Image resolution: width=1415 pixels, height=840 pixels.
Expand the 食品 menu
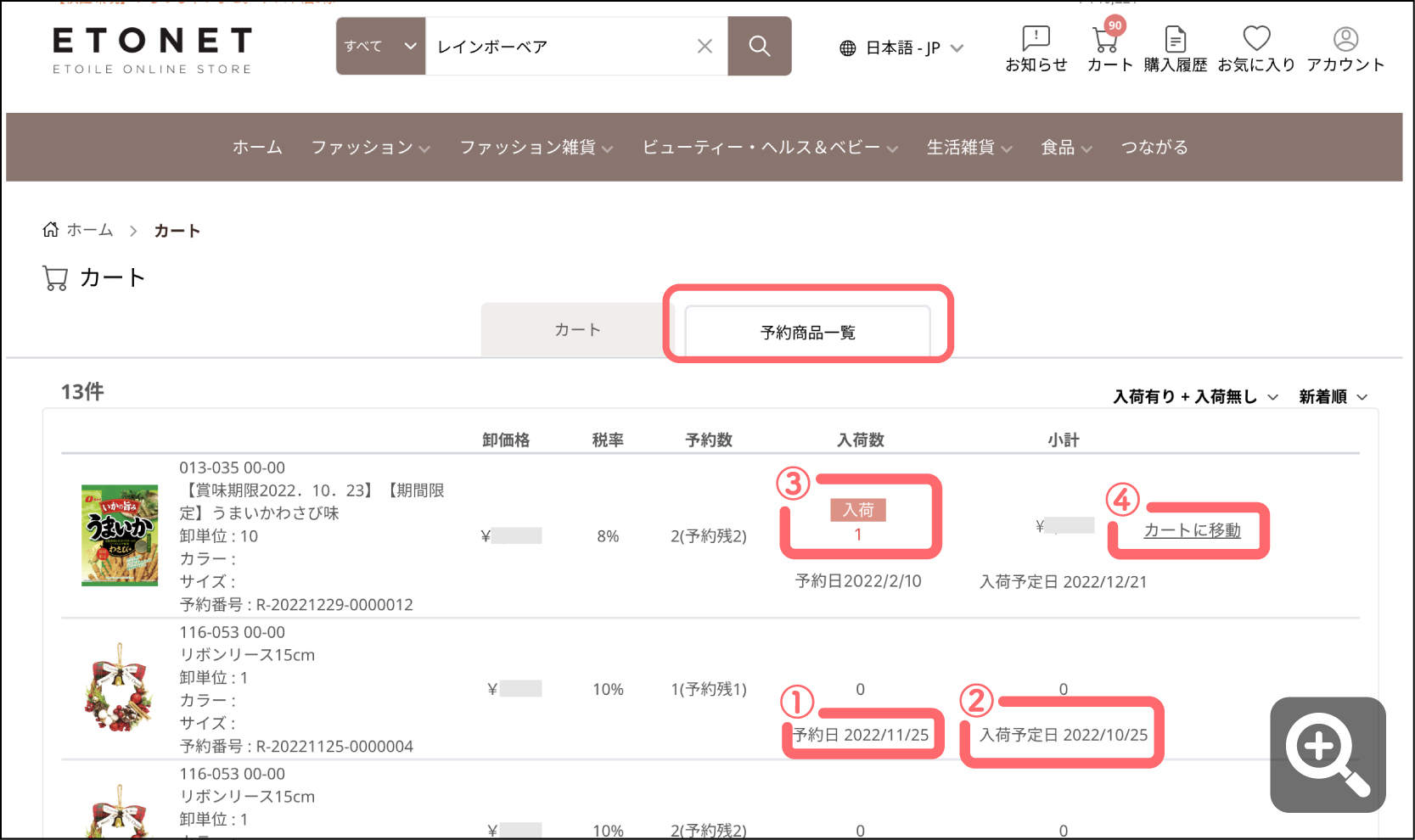pyautogui.click(x=1066, y=147)
